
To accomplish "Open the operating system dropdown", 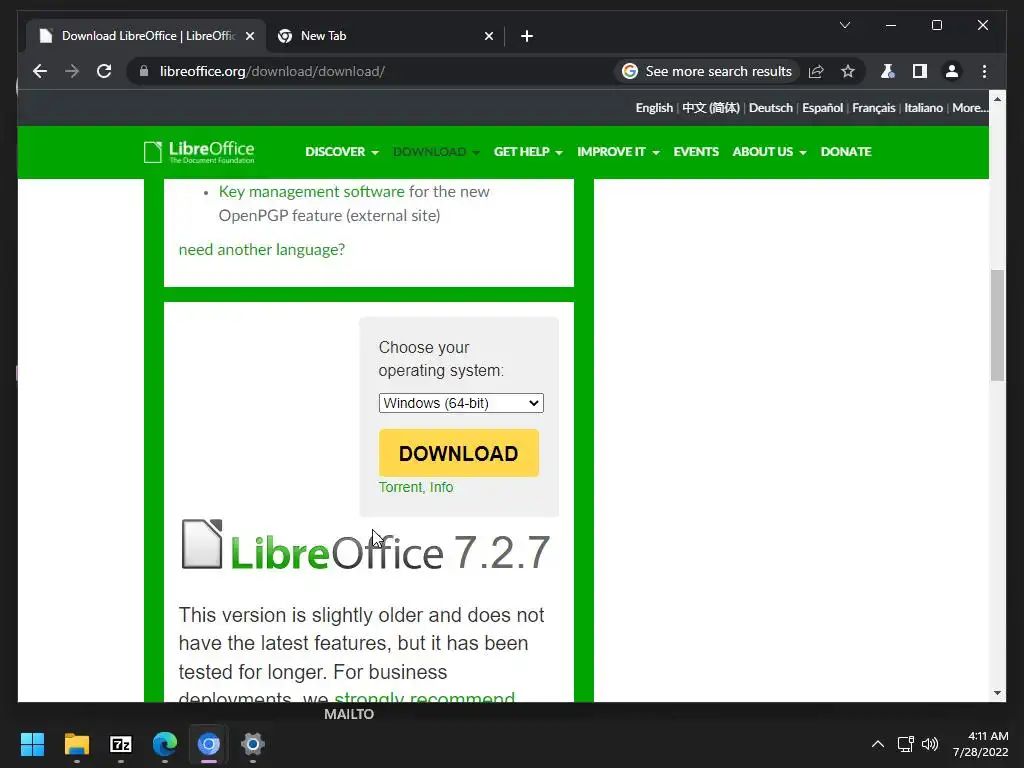I will tap(461, 403).
